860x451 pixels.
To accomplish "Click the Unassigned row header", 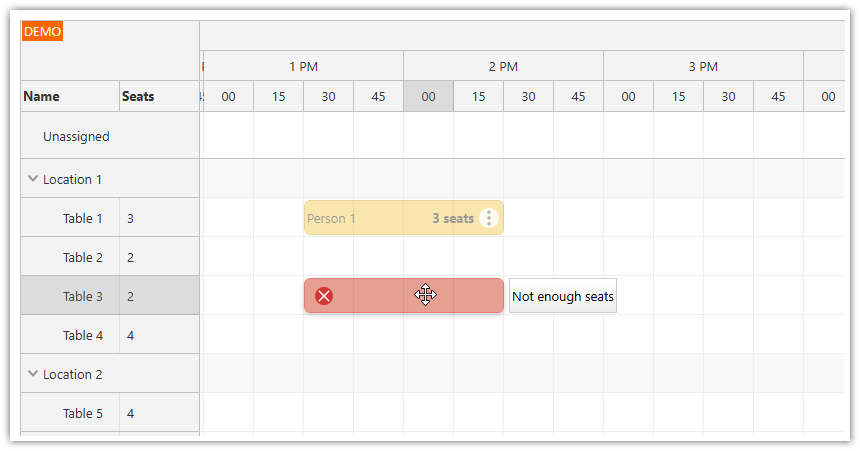I will coord(76,136).
